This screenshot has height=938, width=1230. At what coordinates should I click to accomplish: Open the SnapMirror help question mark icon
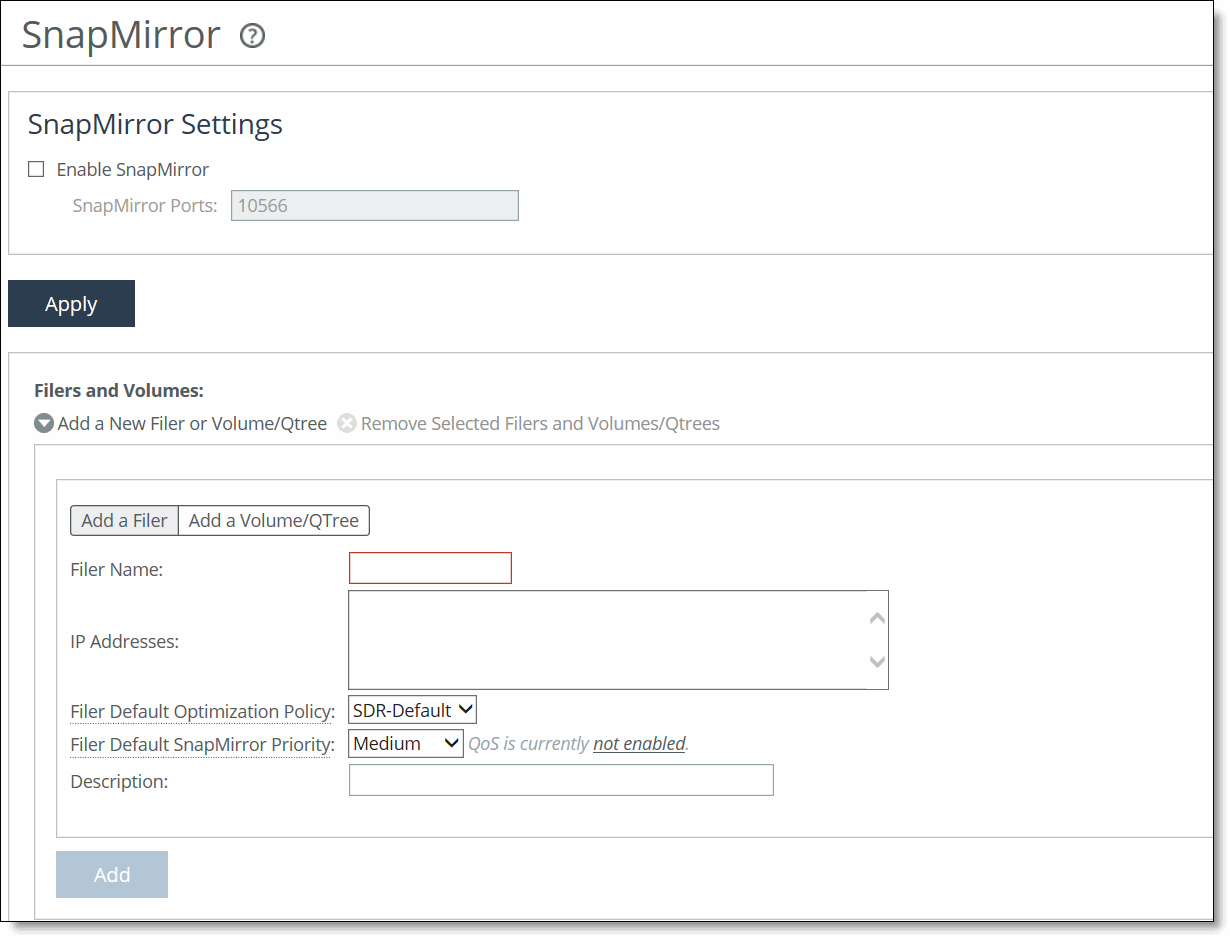tap(252, 36)
